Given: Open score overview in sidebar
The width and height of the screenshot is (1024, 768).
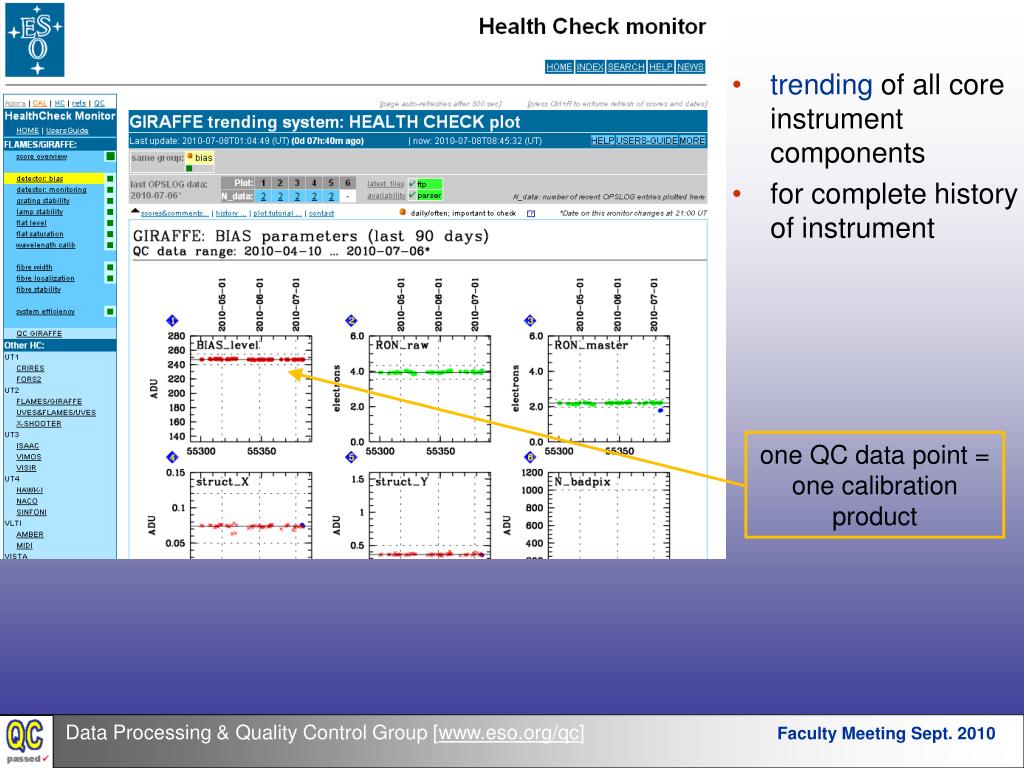Looking at the screenshot, I should (x=42, y=157).
